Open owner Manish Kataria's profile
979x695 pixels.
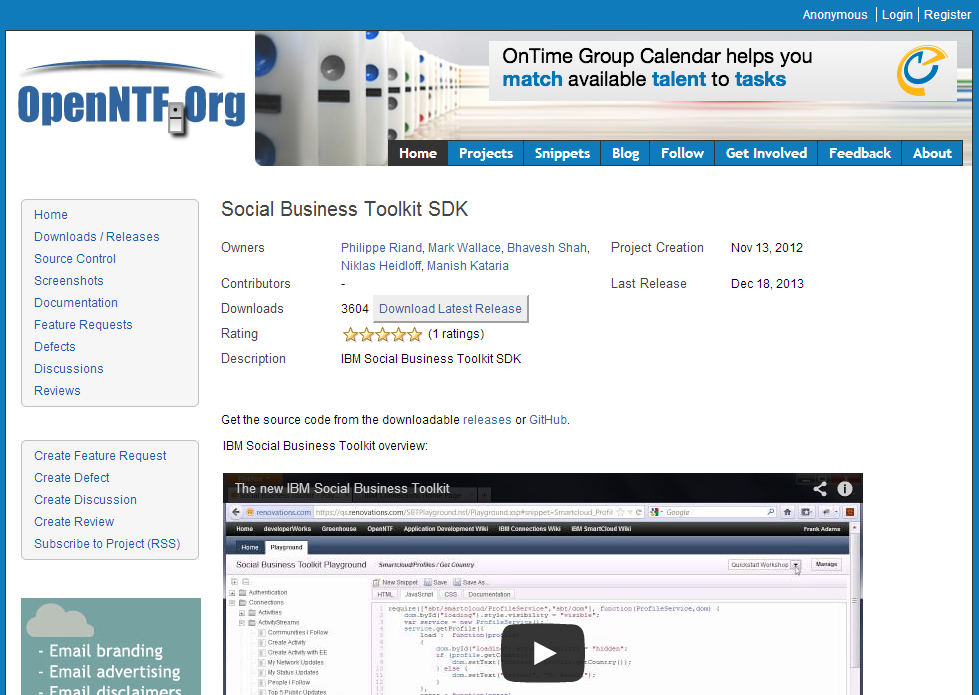coord(468,266)
